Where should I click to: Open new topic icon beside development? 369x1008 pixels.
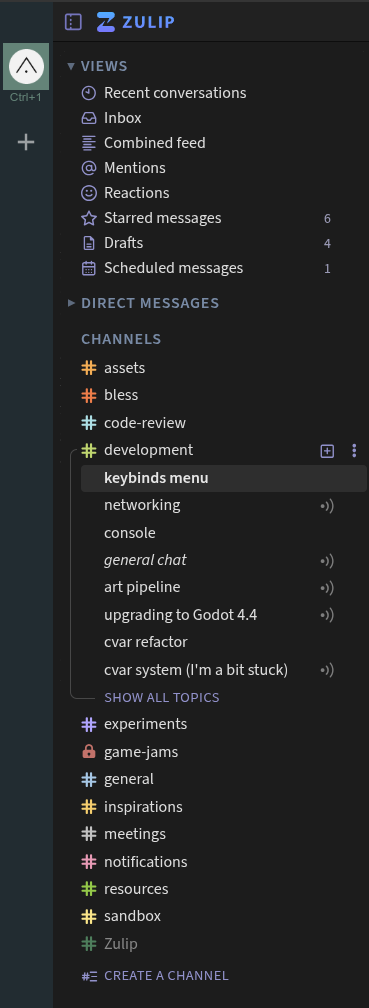[327, 451]
